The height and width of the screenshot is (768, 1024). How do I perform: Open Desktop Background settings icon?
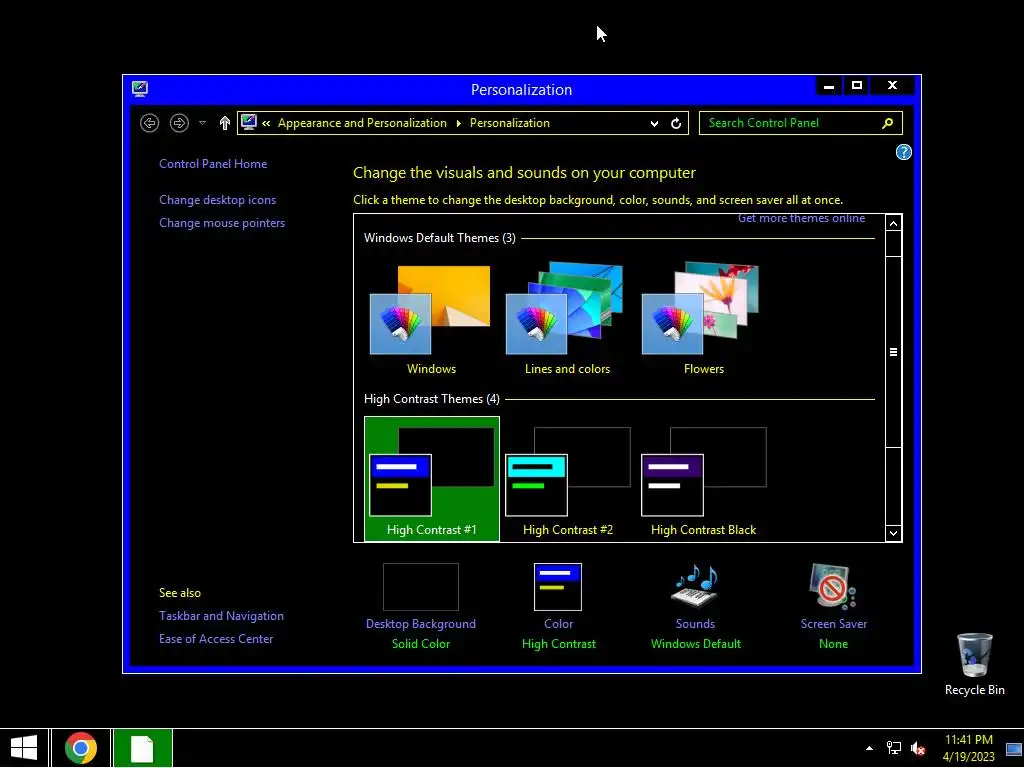(x=421, y=587)
